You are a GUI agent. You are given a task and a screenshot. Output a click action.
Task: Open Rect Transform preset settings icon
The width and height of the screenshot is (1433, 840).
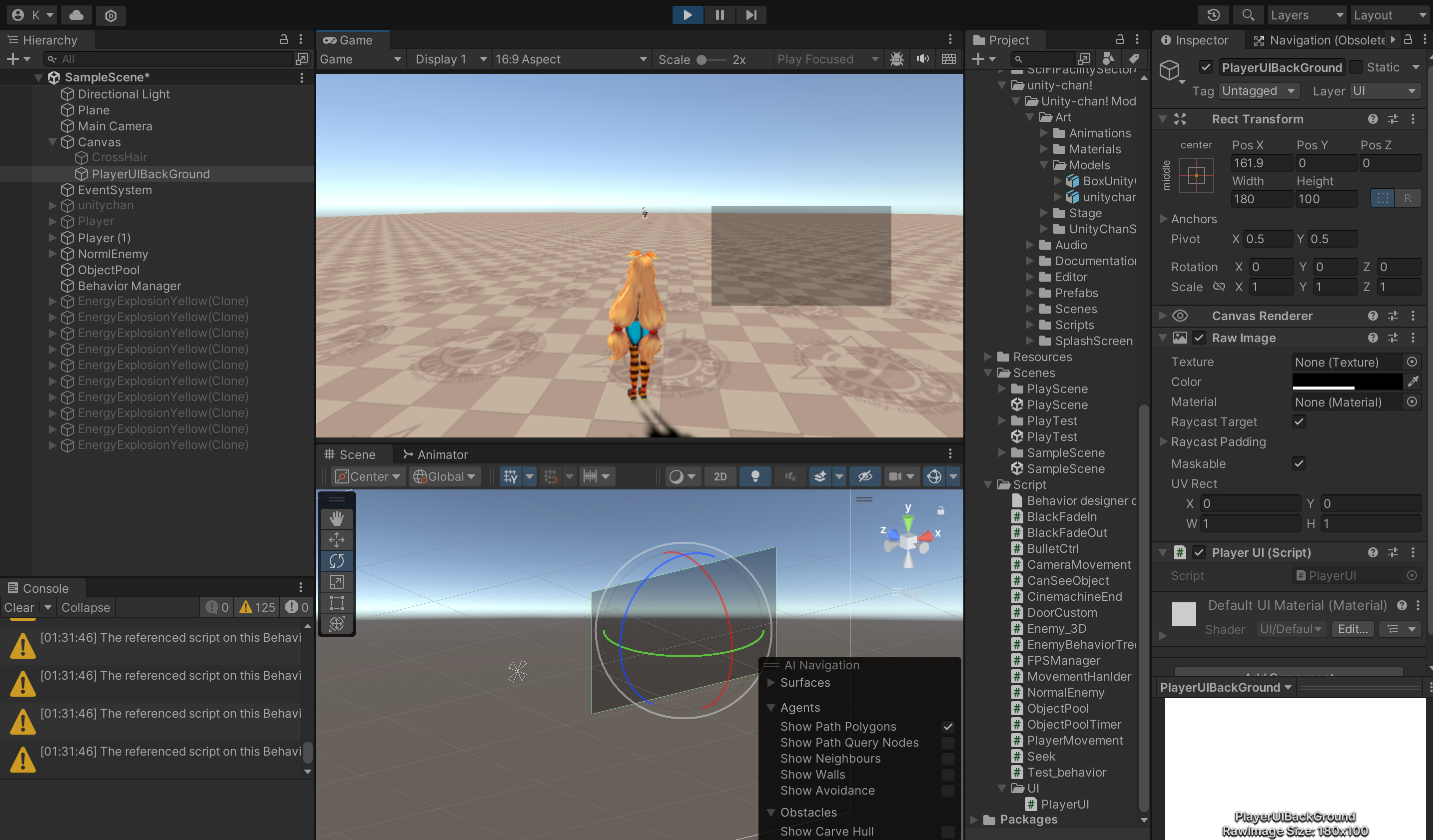click(1393, 119)
